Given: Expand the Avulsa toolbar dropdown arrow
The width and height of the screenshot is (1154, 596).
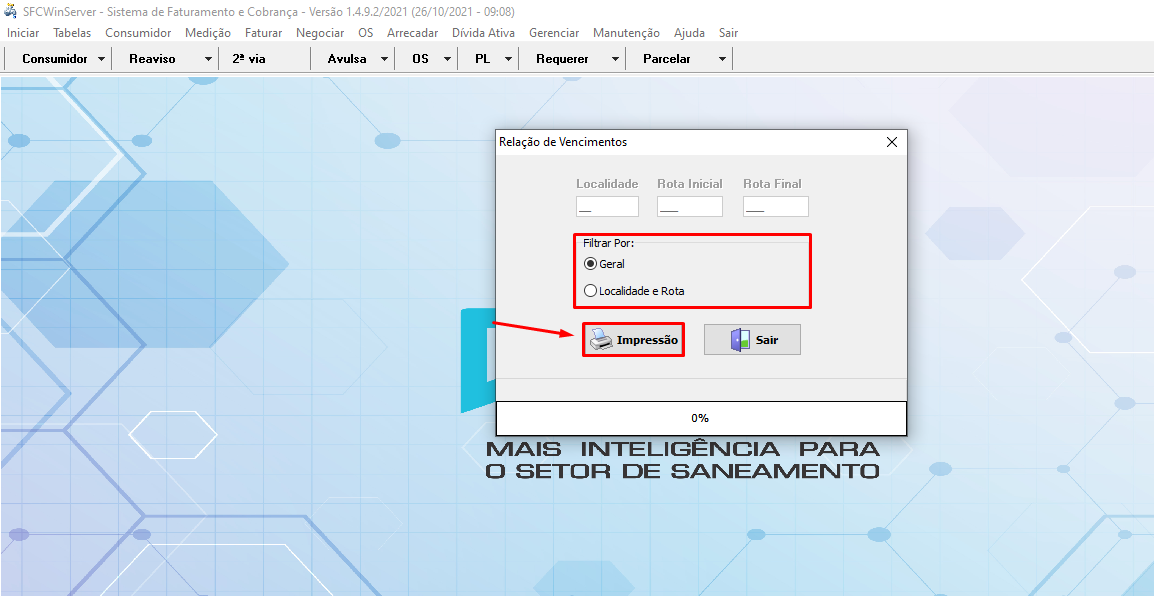Looking at the screenshot, I should click(x=385, y=59).
